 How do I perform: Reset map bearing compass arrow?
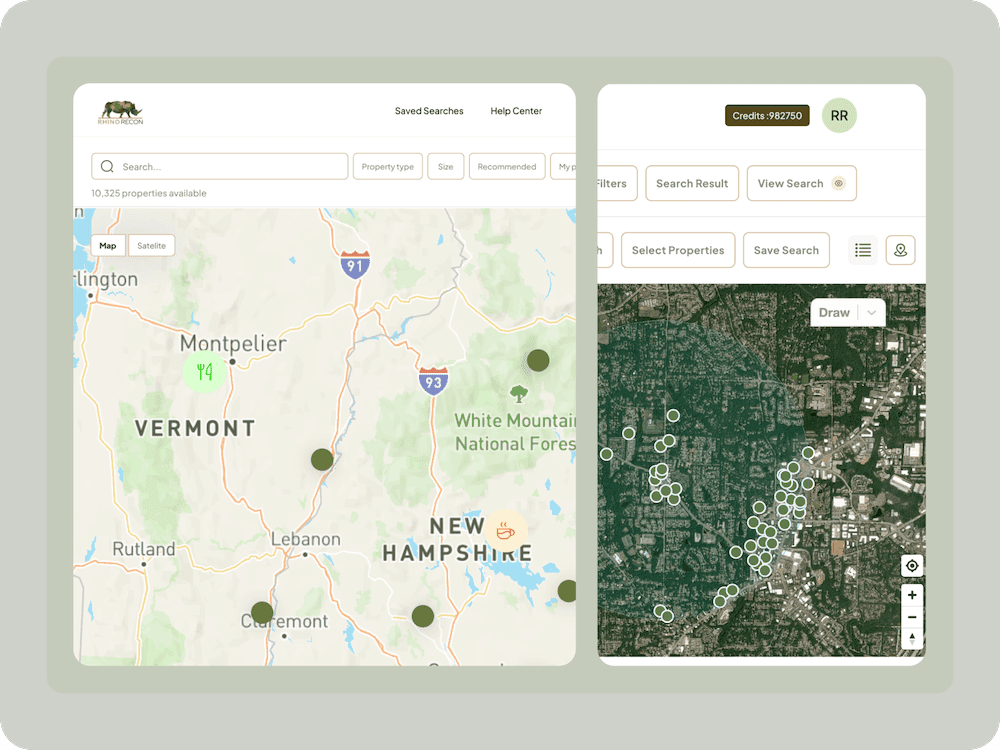[x=912, y=638]
